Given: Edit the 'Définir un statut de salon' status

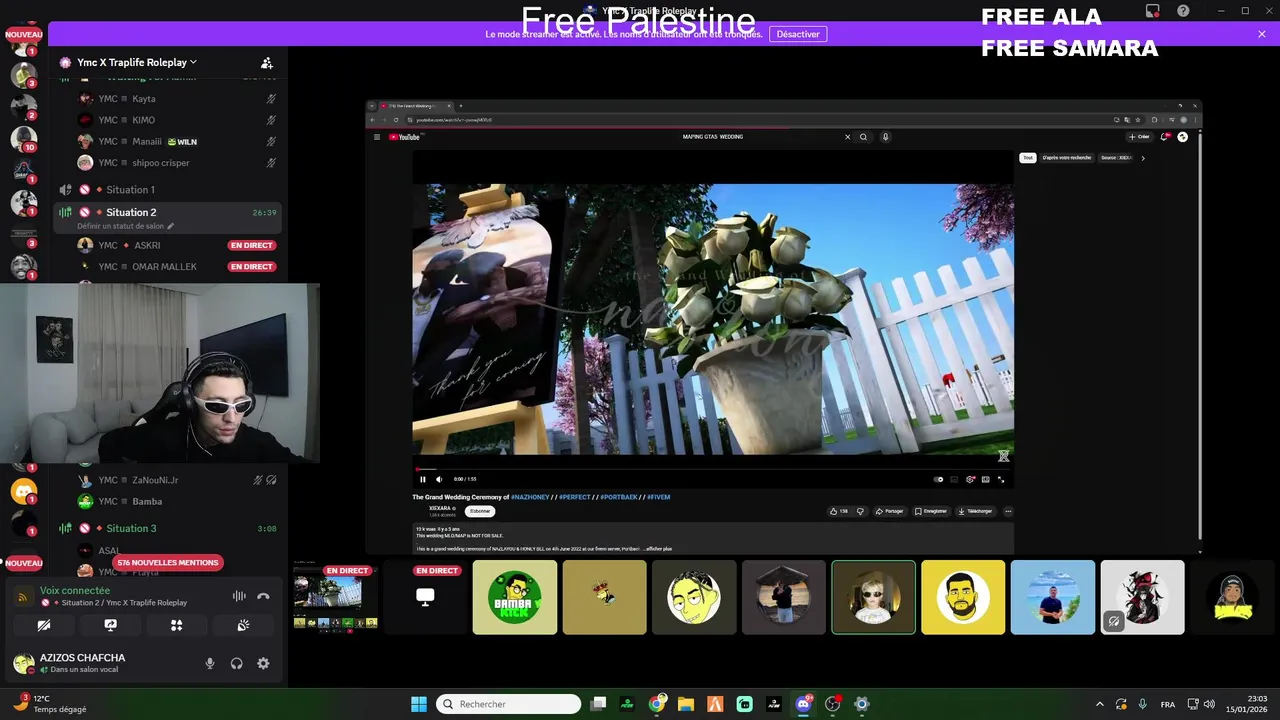Looking at the screenshot, I should [126, 226].
